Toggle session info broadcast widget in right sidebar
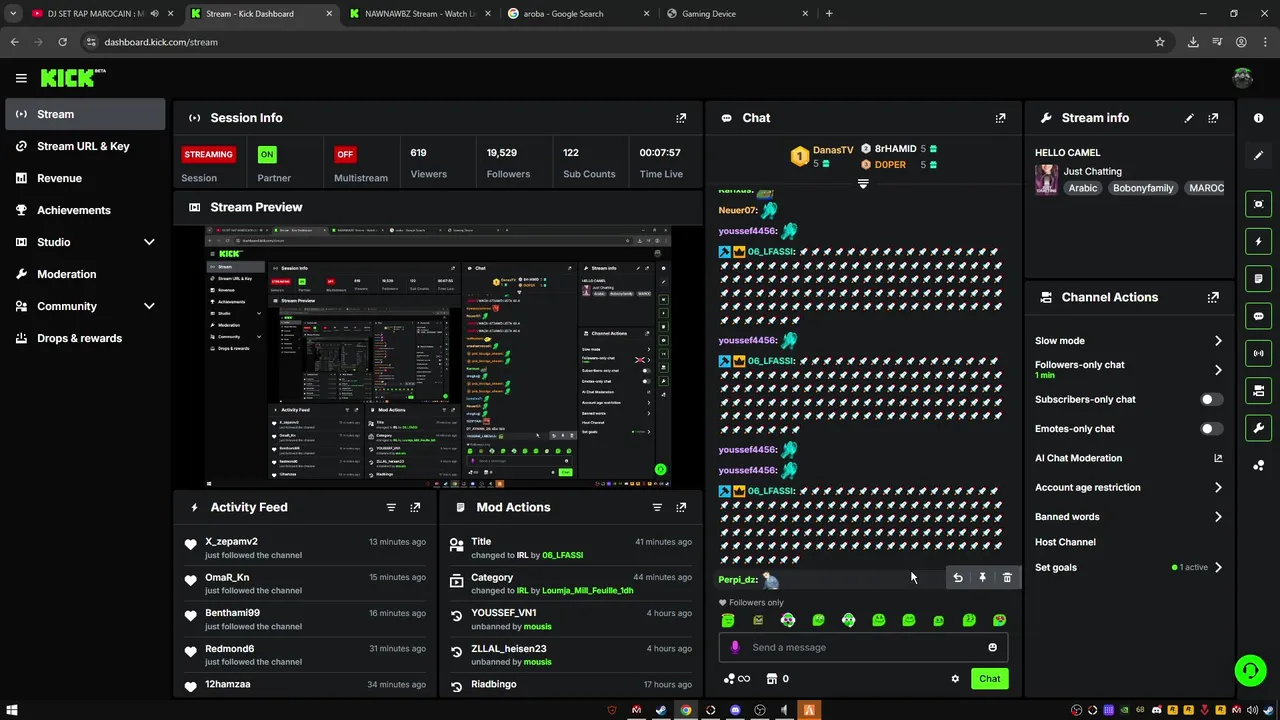Viewport: 1280px width, 720px height. [x=1258, y=353]
